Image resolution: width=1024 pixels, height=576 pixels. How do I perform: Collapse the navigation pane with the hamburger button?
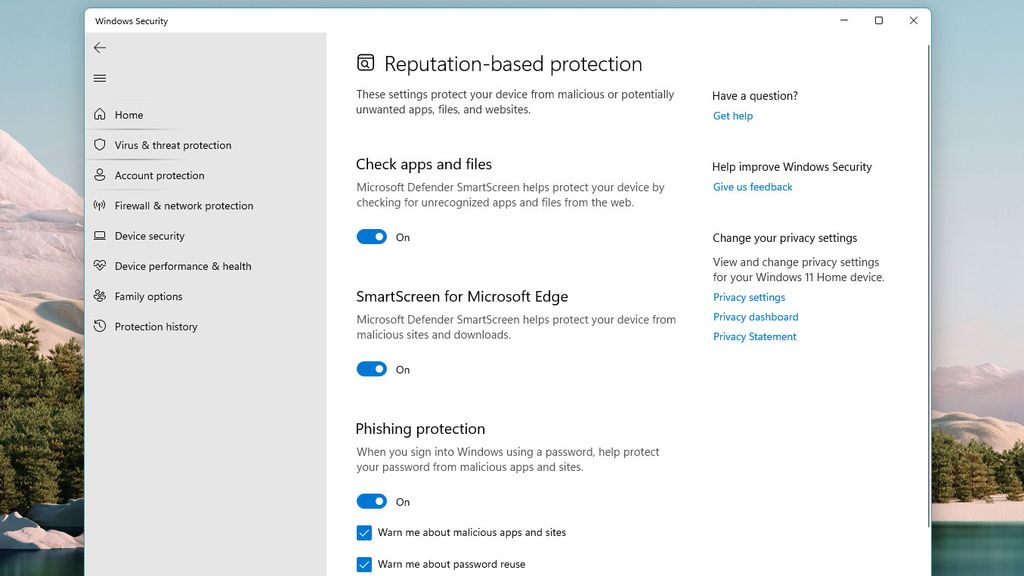tap(99, 78)
